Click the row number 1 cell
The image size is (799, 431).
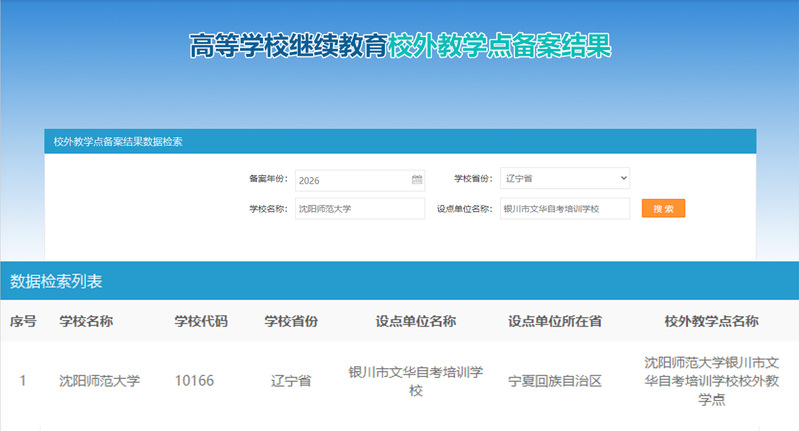22,381
